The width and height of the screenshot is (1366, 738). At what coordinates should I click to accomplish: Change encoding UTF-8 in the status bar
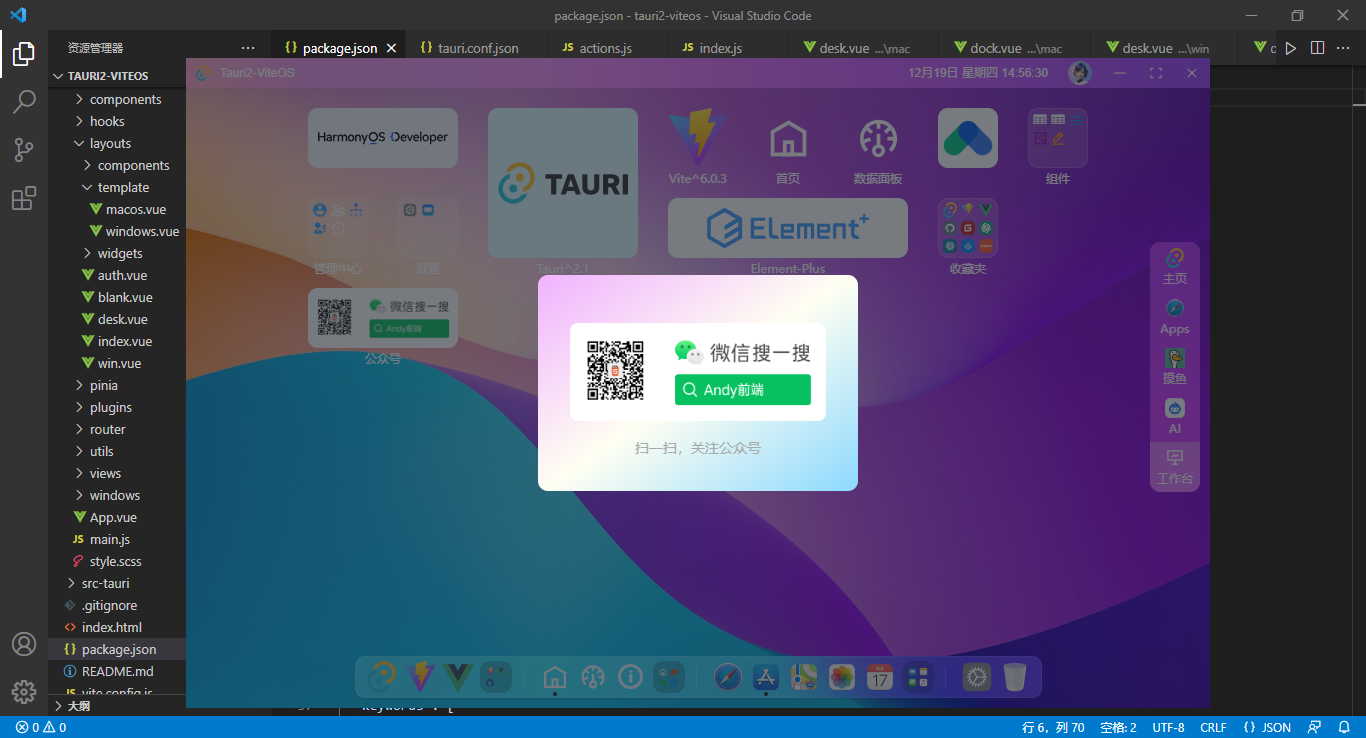[1168, 727]
